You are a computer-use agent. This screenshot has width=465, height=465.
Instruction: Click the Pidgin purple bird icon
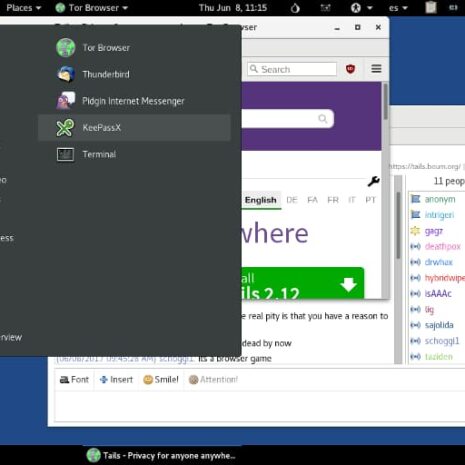(x=65, y=101)
